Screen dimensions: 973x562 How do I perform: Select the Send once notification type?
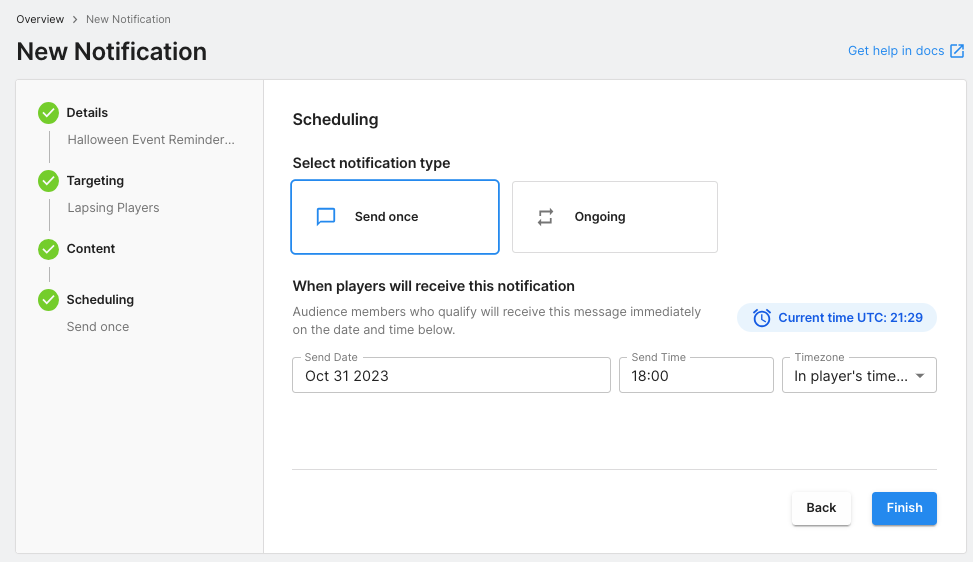[x=394, y=217]
